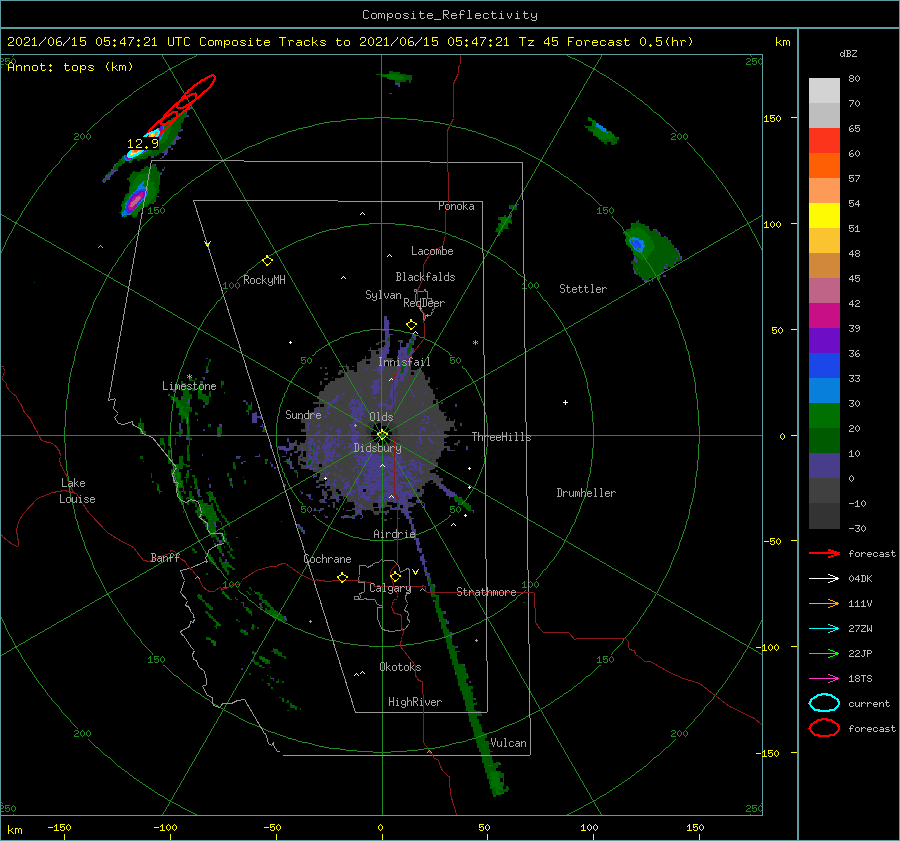Click the Strathmore city label
Viewport: 900px width, 841px height.
[486, 592]
